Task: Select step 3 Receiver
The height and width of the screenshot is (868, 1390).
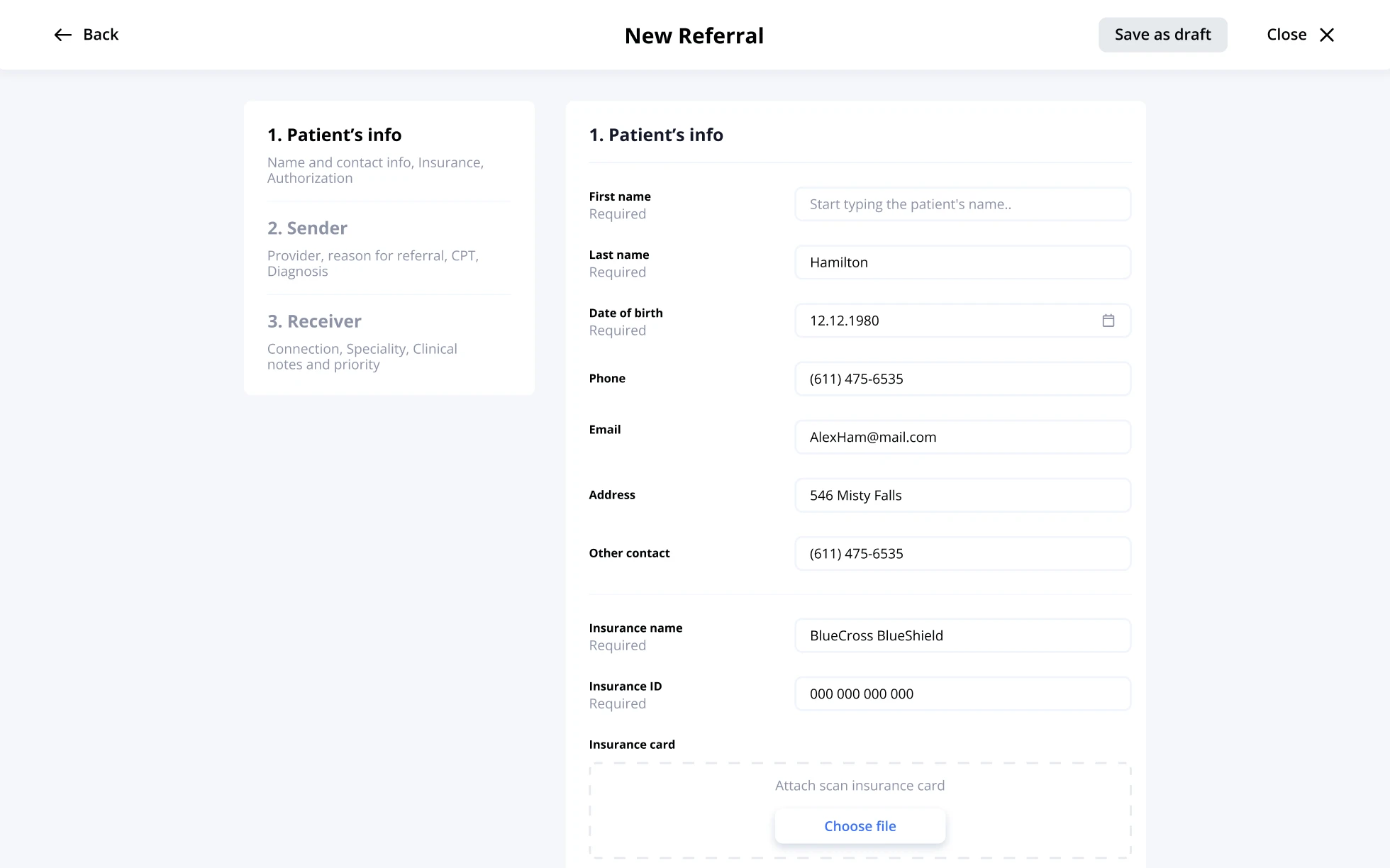Action: [x=314, y=321]
